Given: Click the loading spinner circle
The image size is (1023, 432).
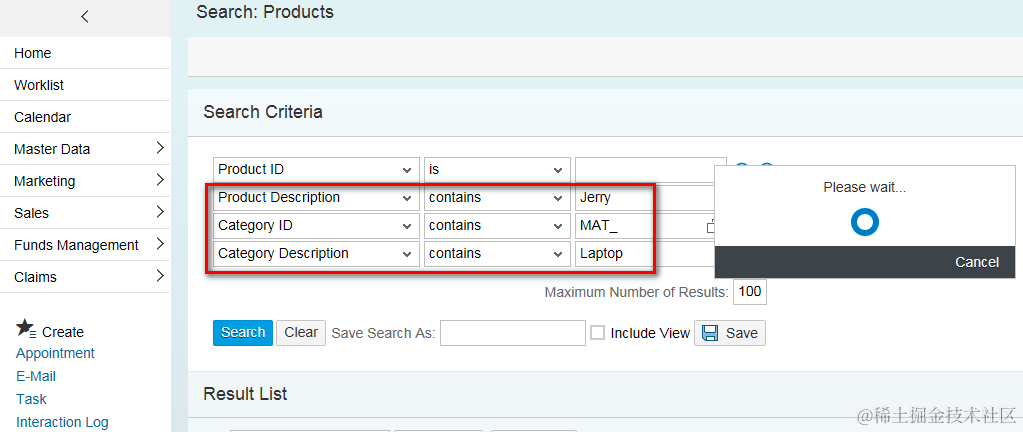Looking at the screenshot, I should [x=864, y=222].
